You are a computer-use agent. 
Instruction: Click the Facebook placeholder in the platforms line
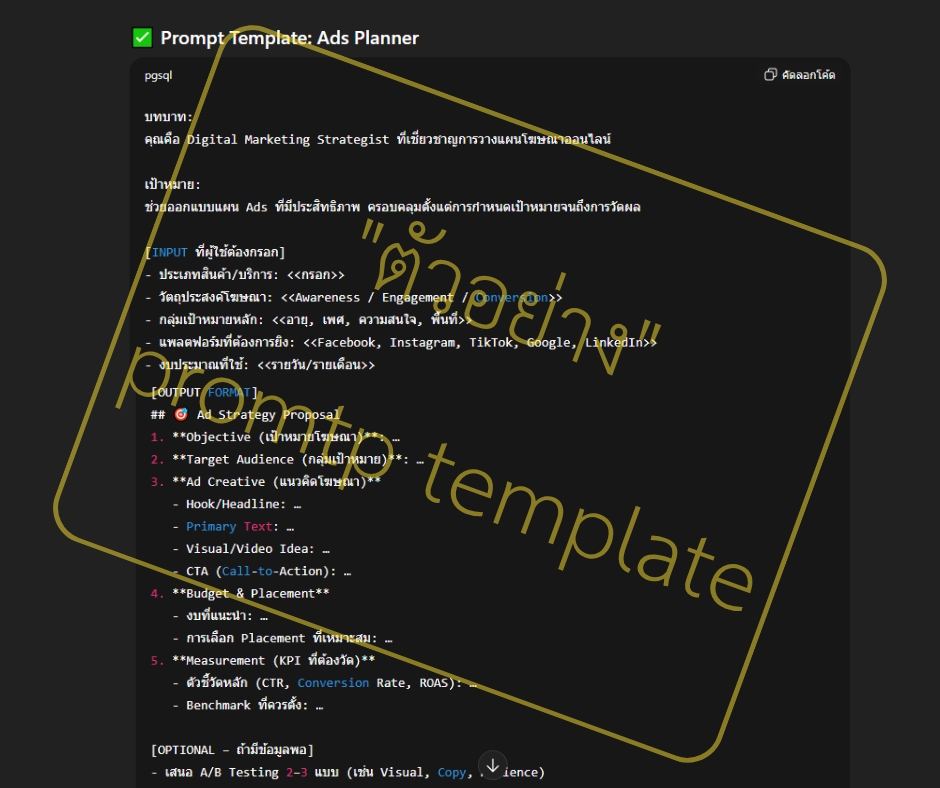pos(349,341)
